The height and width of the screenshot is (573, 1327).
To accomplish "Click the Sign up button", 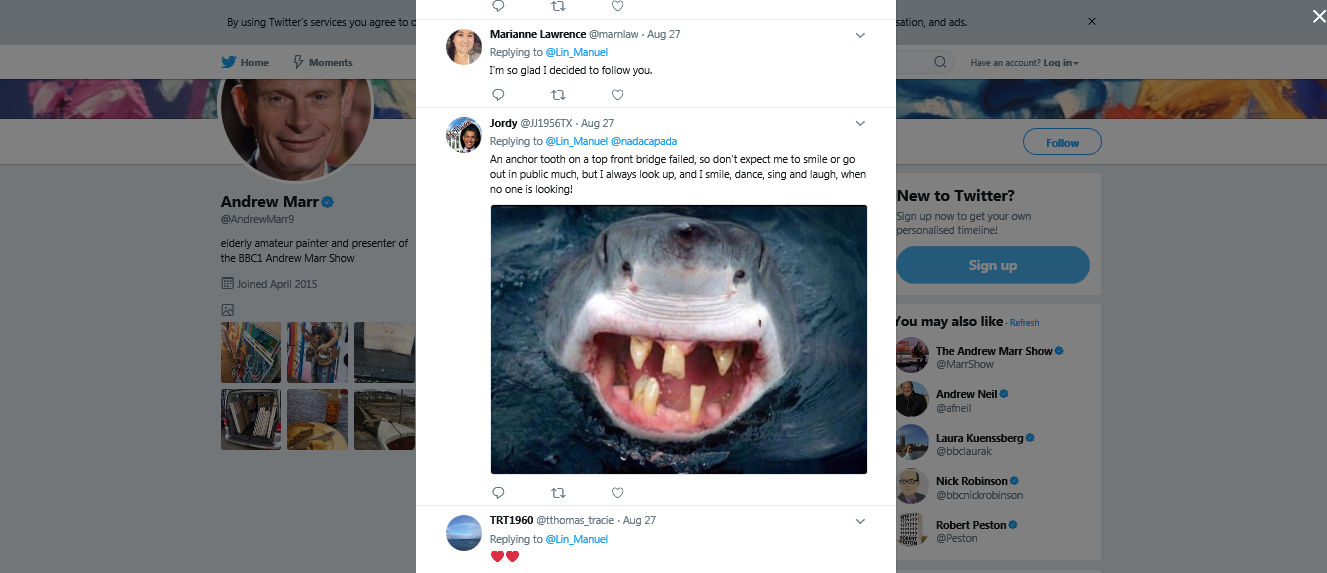I will pos(992,265).
